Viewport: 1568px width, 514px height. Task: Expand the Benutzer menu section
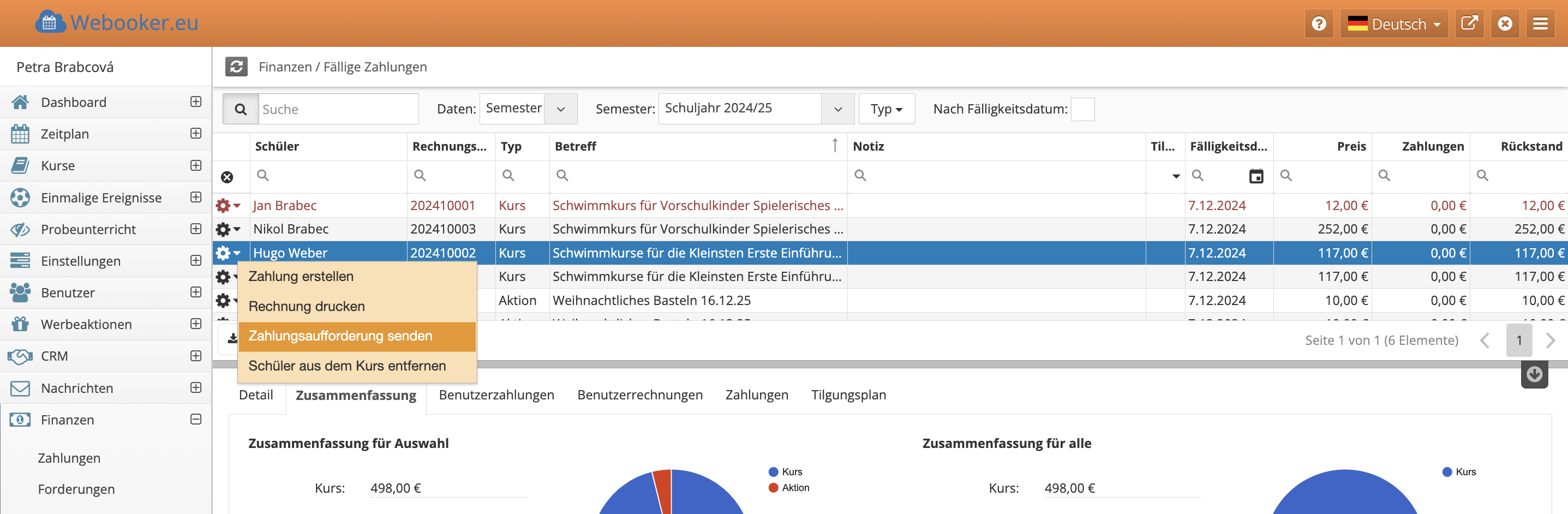(195, 292)
